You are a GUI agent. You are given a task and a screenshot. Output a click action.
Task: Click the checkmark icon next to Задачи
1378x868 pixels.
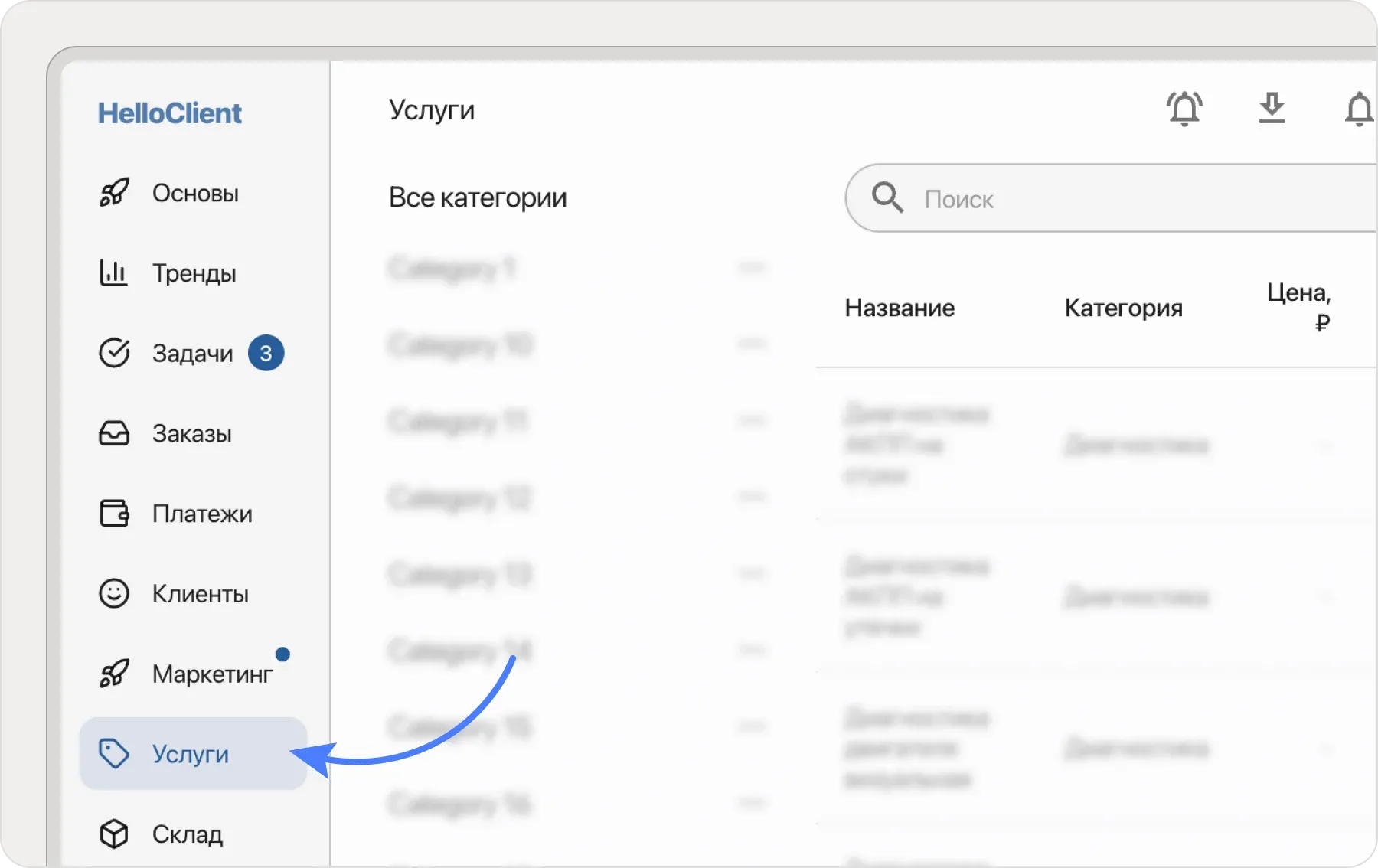coord(113,353)
